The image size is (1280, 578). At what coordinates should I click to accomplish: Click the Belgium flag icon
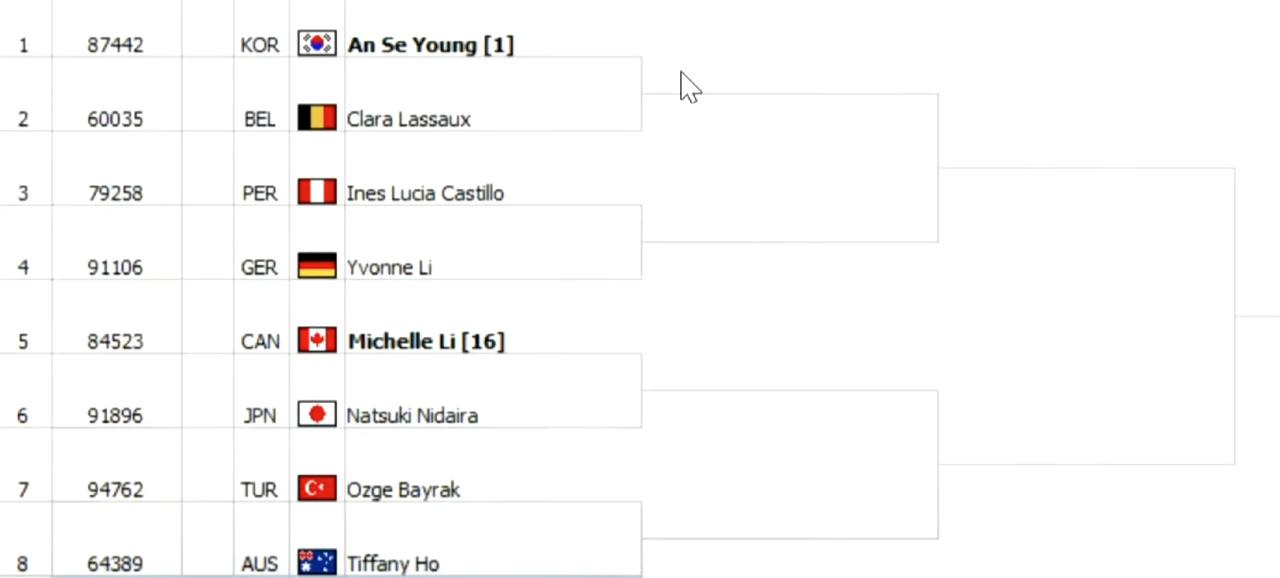point(317,118)
